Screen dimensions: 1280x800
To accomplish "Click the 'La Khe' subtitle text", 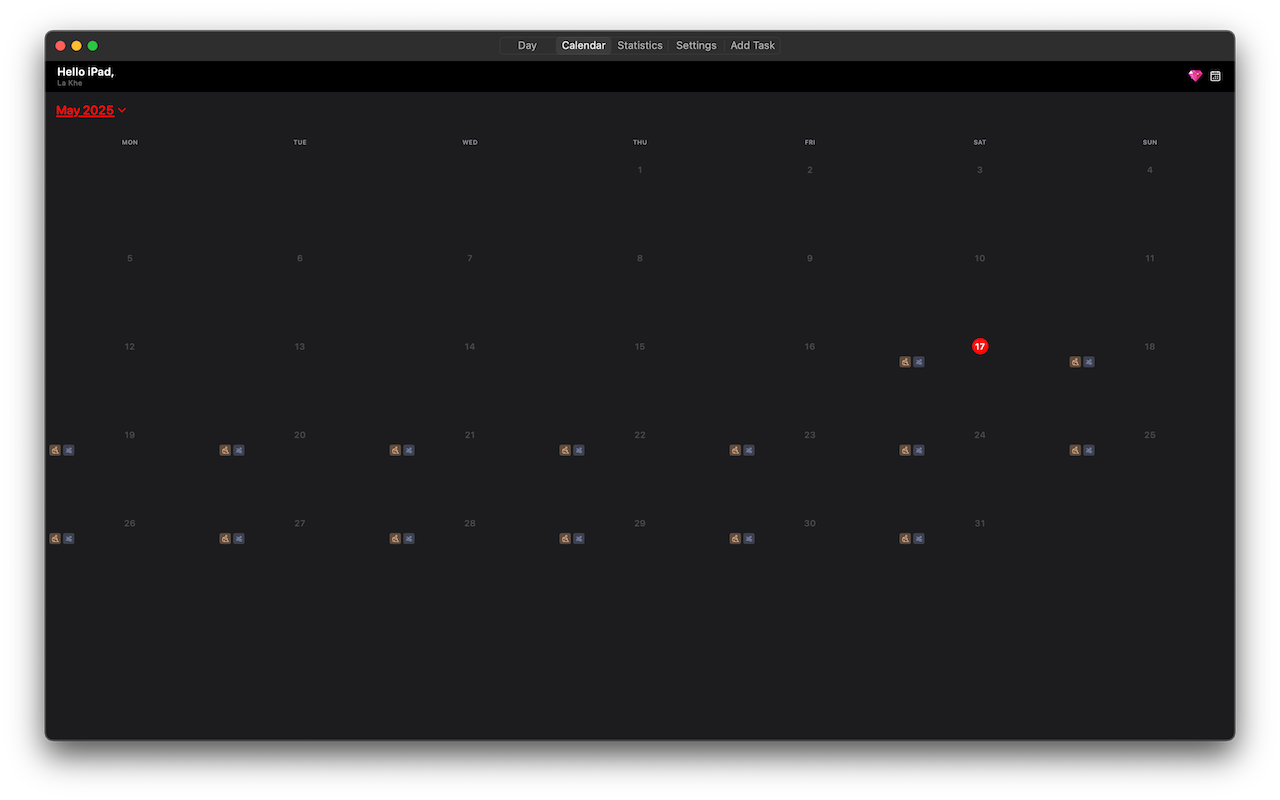I will tap(70, 83).
